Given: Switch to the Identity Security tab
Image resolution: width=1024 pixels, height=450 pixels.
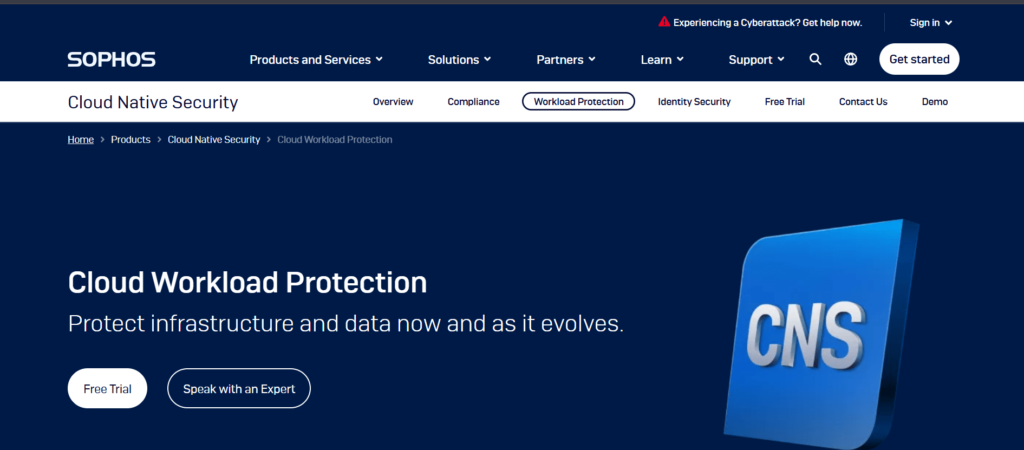Looking at the screenshot, I should tap(694, 102).
